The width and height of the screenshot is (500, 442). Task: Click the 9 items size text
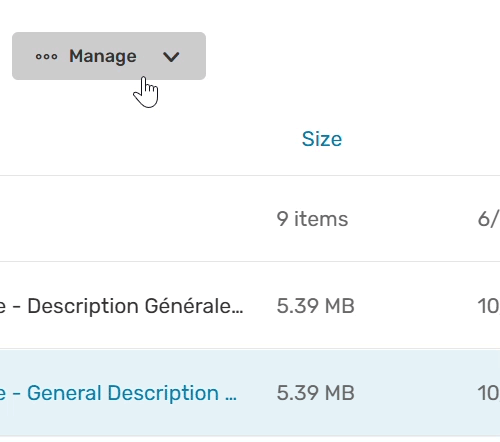pos(312,219)
